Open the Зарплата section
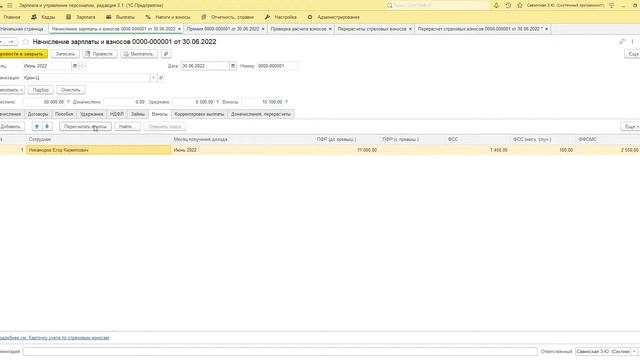This screenshot has height=360, width=640. [x=81, y=17]
